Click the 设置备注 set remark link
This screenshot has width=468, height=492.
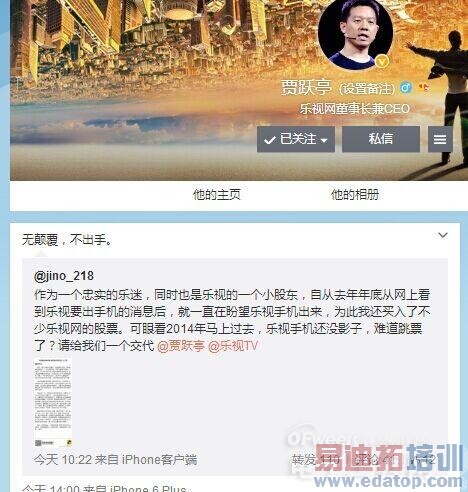coord(367,89)
